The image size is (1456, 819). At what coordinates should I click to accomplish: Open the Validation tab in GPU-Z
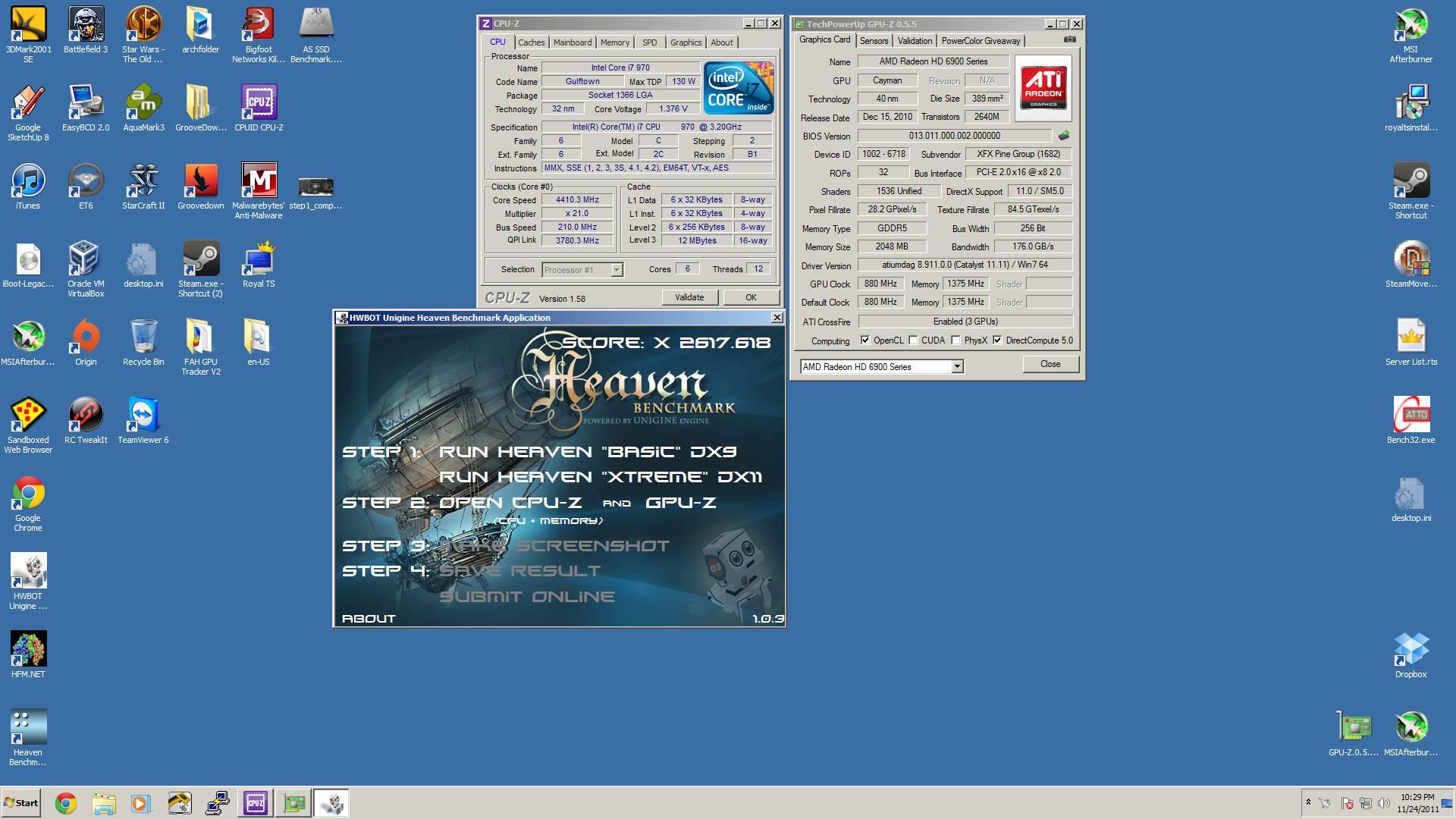pyautogui.click(x=915, y=41)
